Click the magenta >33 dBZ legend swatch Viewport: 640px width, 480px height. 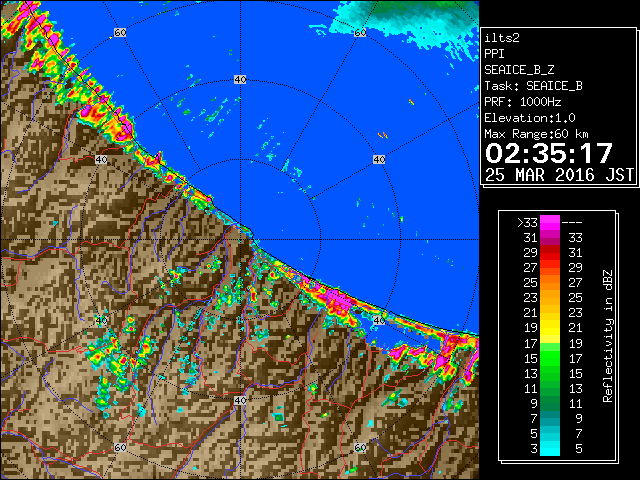coord(549,223)
